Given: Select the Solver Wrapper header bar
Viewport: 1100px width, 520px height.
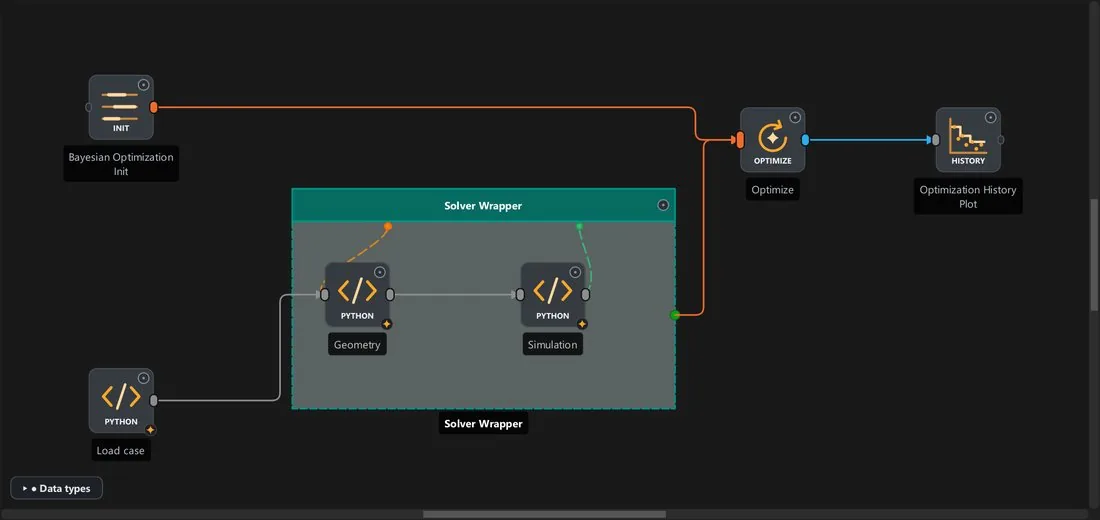Looking at the screenshot, I should click(x=483, y=206).
